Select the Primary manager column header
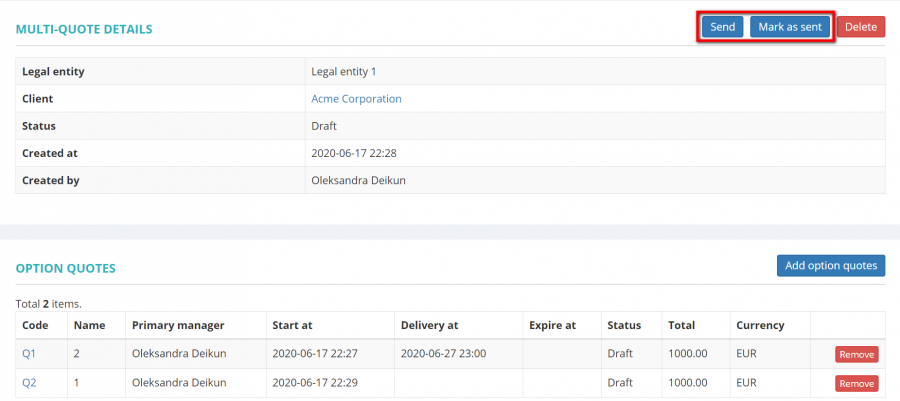The image size is (900, 401). point(178,325)
